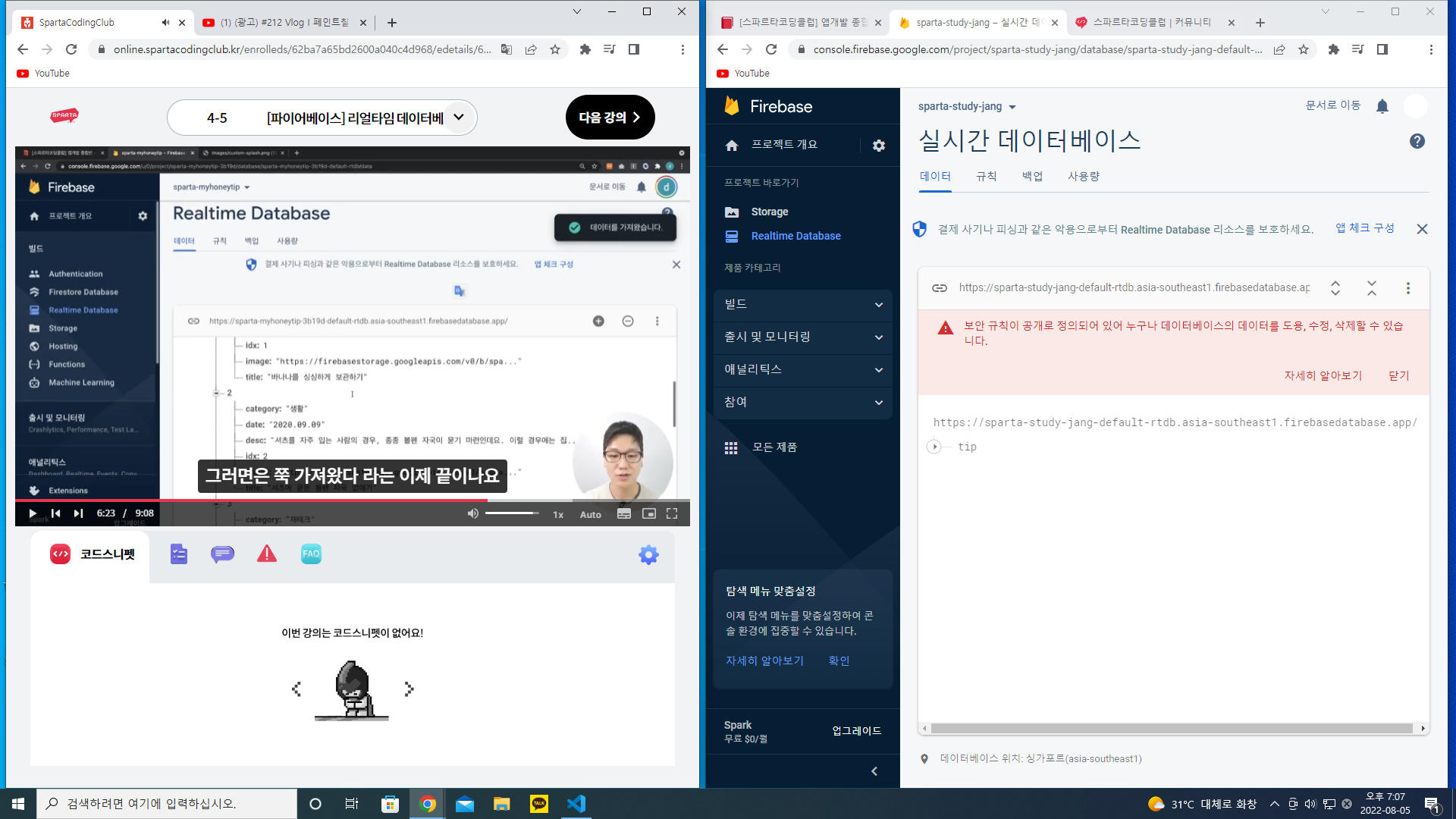
Task: Show next snippet with right arrow
Action: [x=409, y=689]
